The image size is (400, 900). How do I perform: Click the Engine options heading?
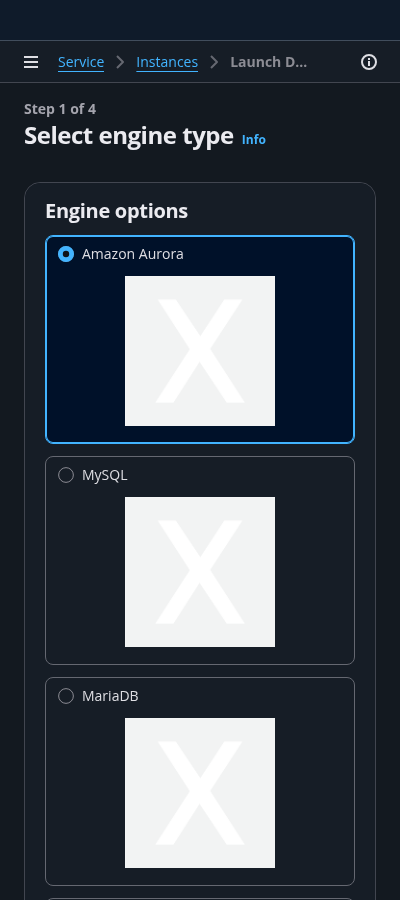[116, 211]
